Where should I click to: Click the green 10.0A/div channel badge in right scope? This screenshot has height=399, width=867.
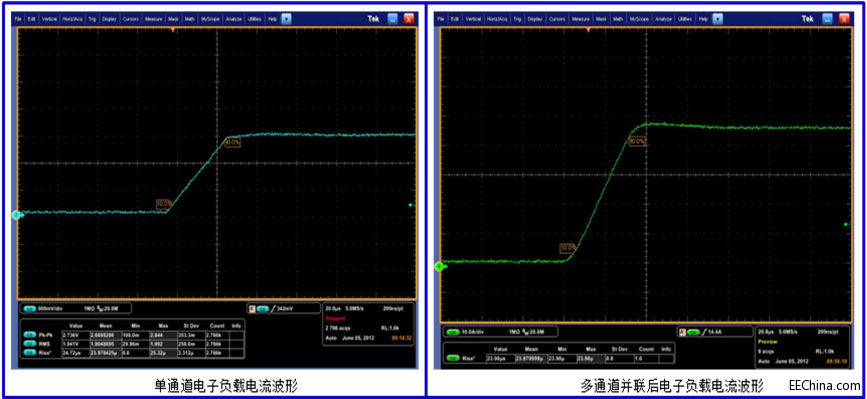point(453,332)
